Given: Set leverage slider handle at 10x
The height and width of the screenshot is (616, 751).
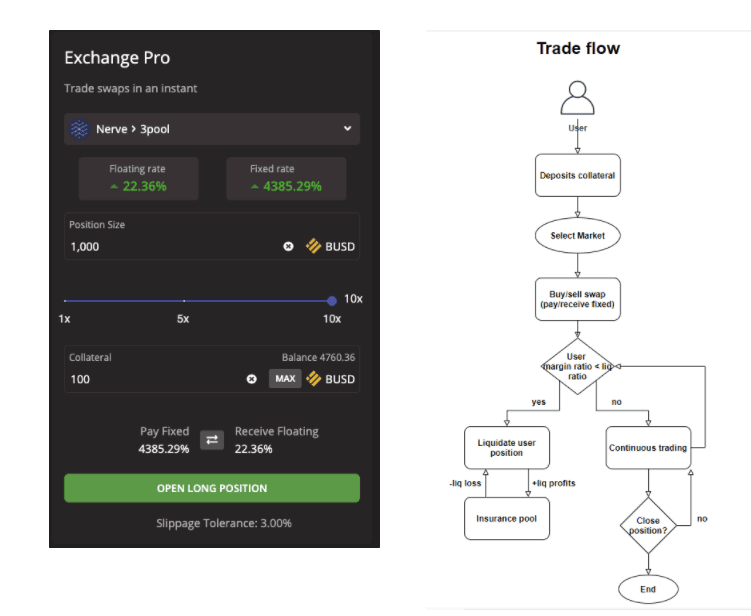Looking at the screenshot, I should pyautogui.click(x=332, y=300).
